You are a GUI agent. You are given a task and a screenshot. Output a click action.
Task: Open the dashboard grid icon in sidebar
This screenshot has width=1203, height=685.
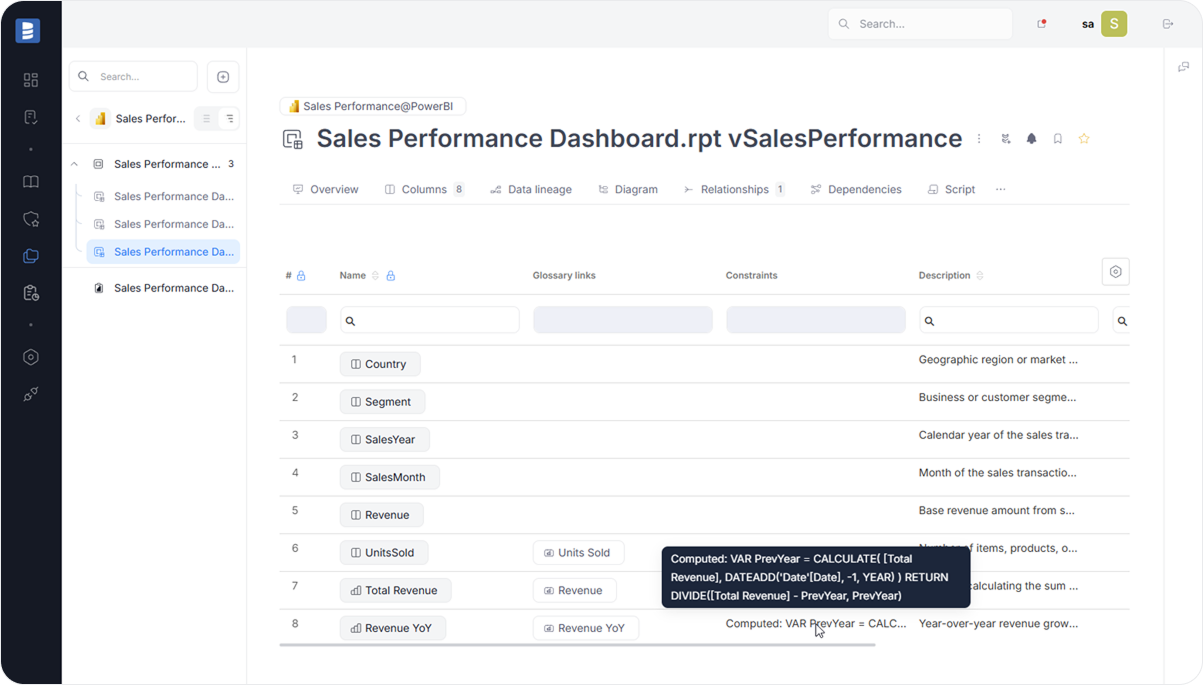click(30, 80)
